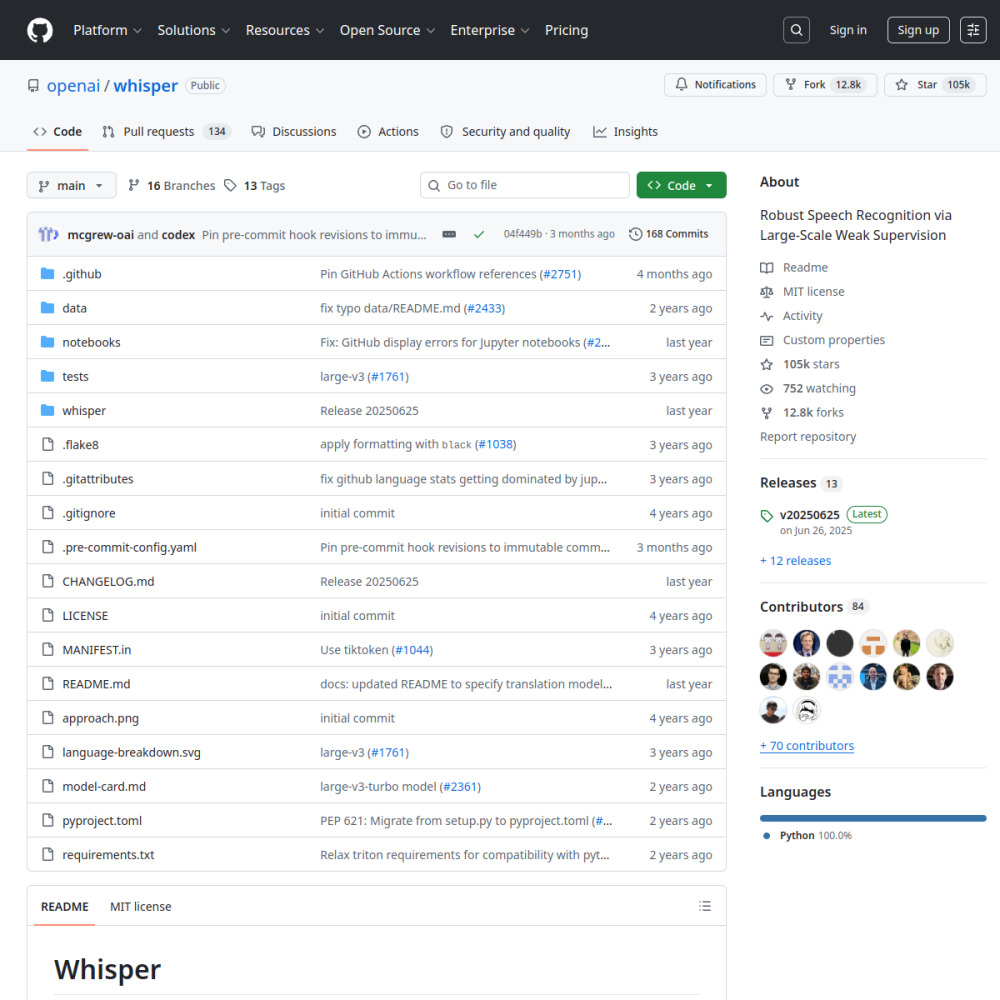The height and width of the screenshot is (1000, 1000).
Task: Click the branch icon beside 16 Branches
Action: (133, 185)
